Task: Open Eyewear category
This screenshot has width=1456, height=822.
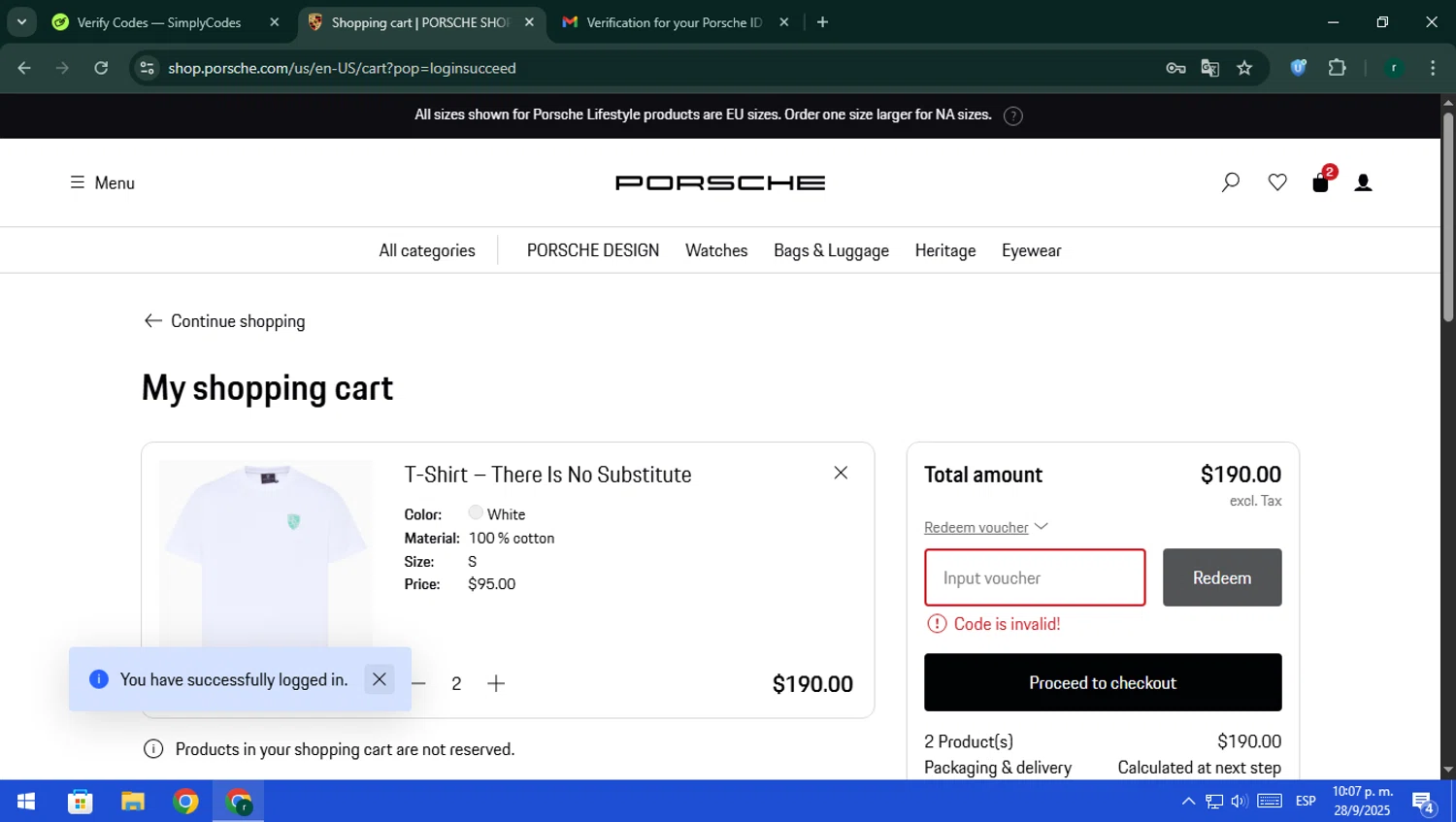Action: coord(1031,250)
